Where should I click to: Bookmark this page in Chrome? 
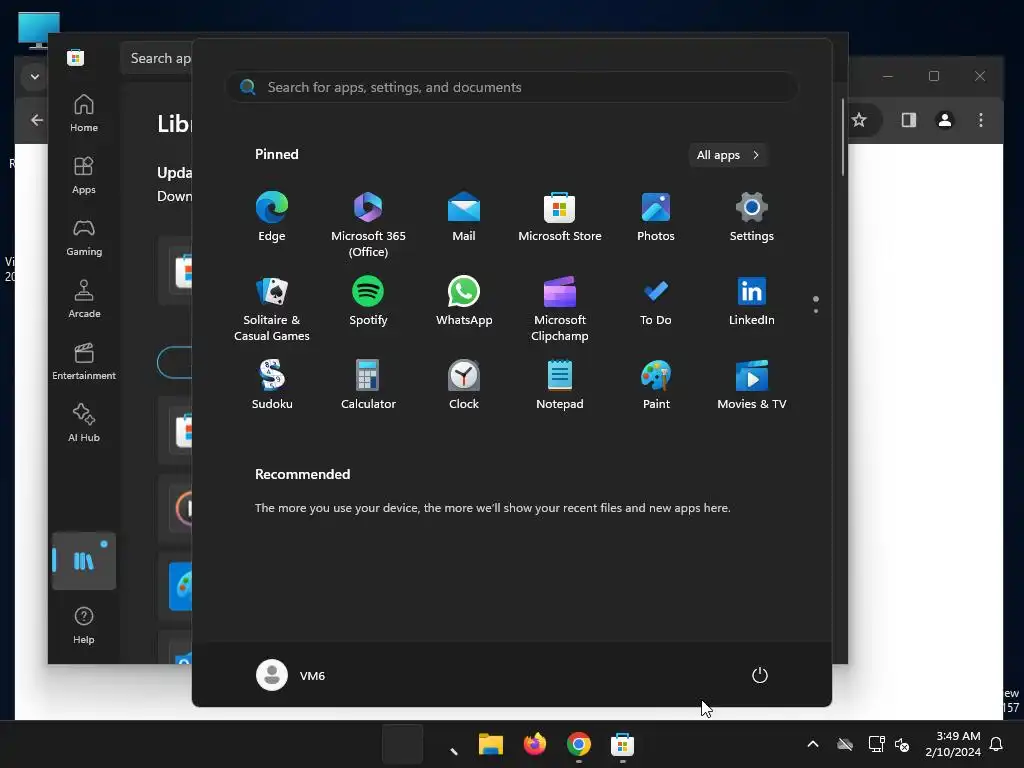click(859, 120)
